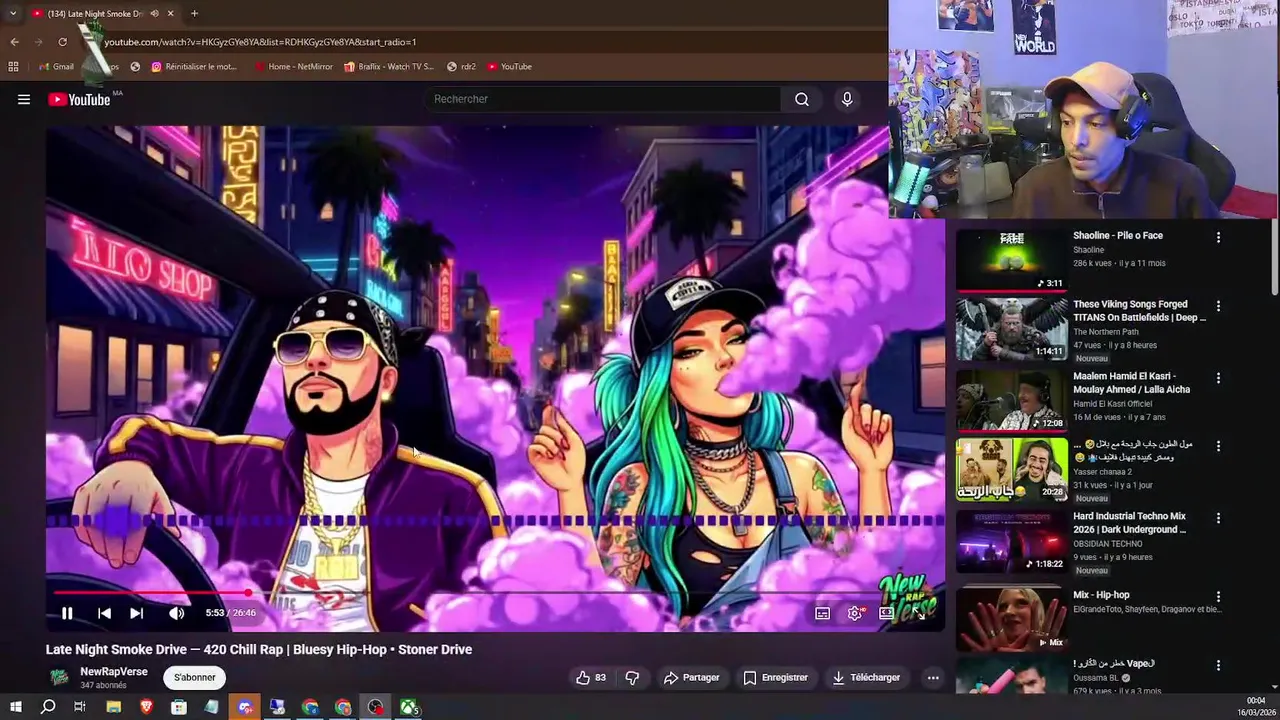This screenshot has width=1280, height=720.
Task: Open more actions ellipsis below video
Action: pos(933,677)
